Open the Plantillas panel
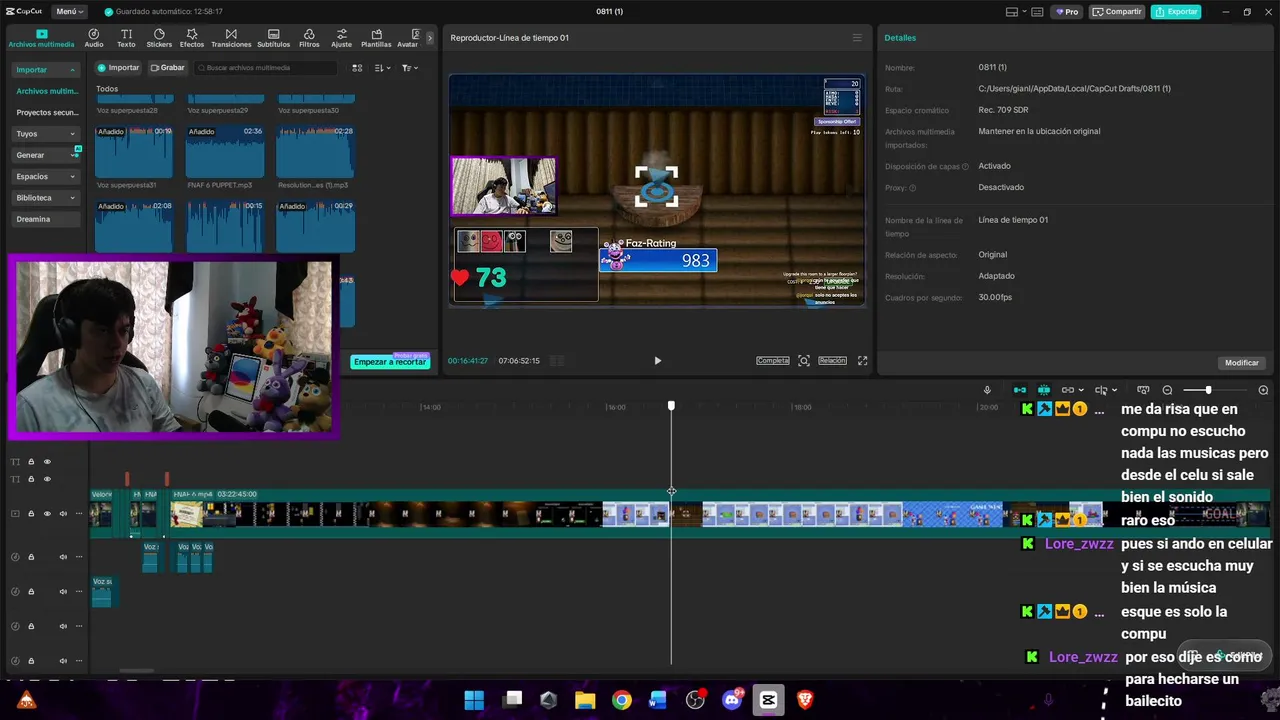 [376, 38]
